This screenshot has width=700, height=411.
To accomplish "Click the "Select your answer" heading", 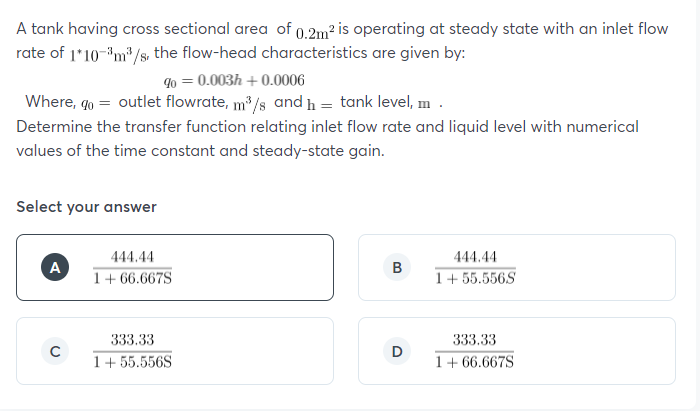I will pos(86,207).
